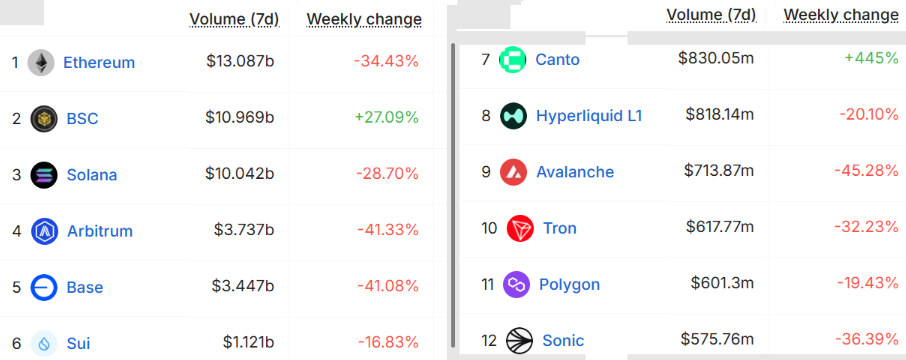Open the Ethereum chain link
The width and height of the screenshot is (906, 360).
(x=99, y=62)
